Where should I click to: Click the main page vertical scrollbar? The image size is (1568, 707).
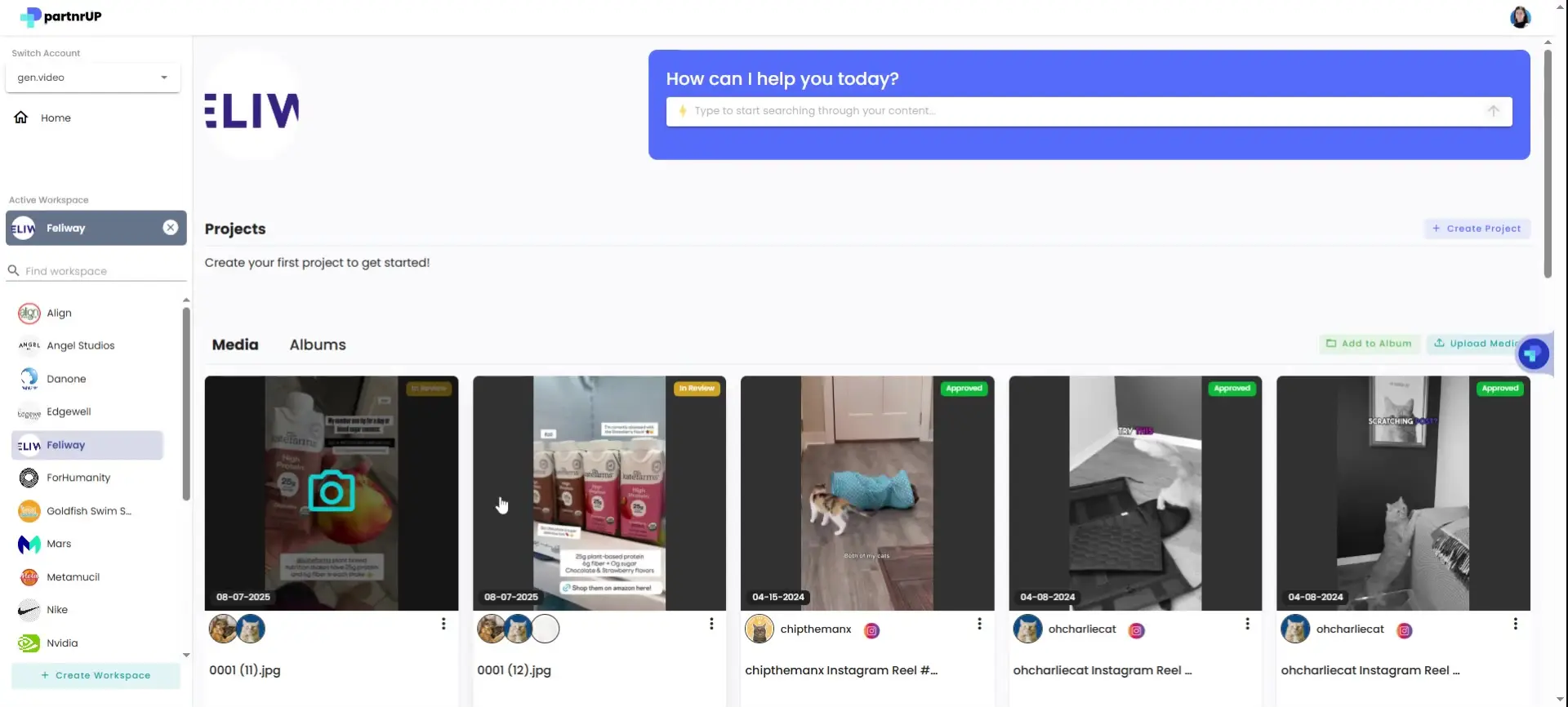(x=1547, y=163)
